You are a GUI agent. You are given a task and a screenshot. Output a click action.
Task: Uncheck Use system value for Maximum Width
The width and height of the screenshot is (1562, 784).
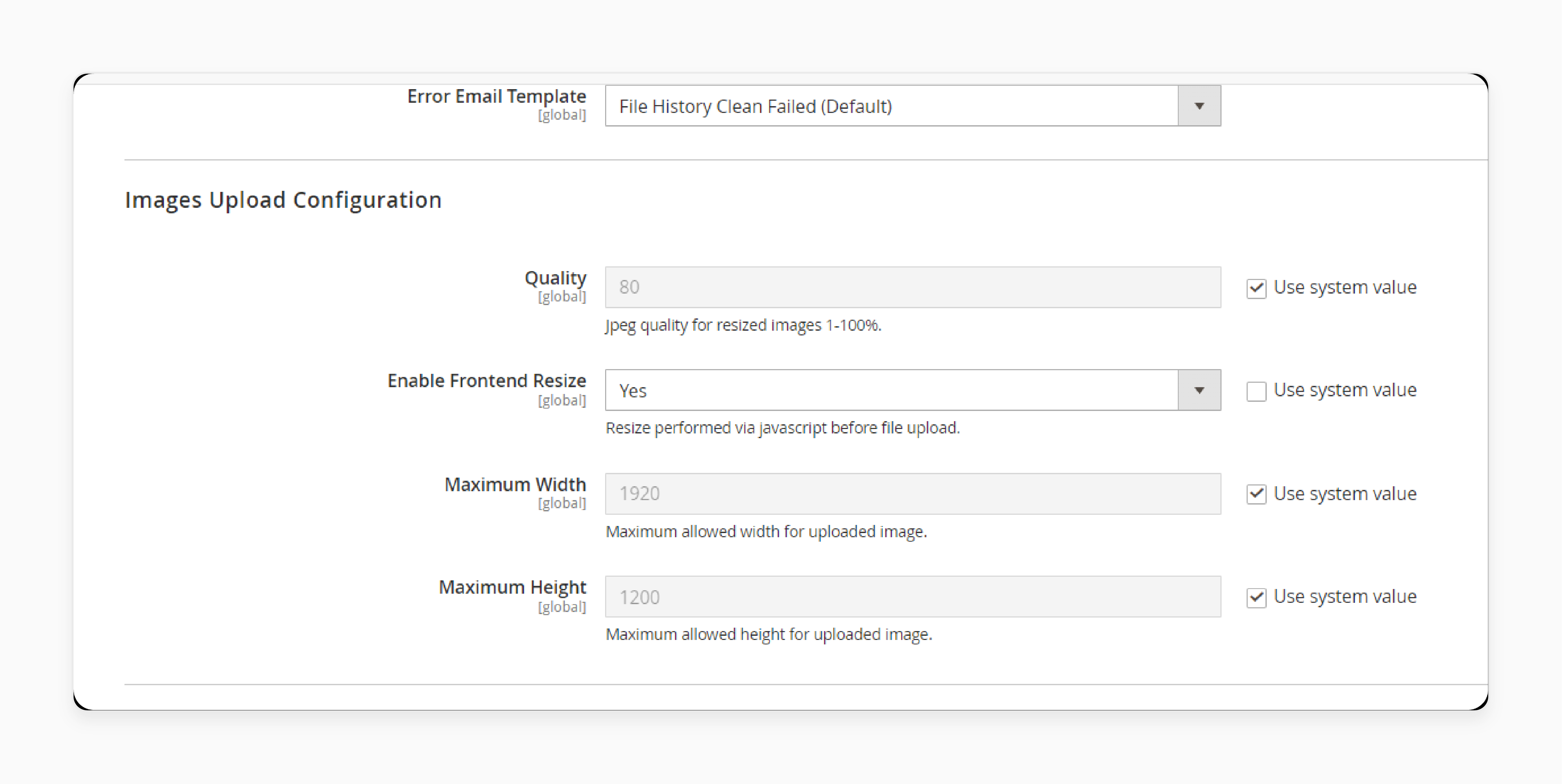[1256, 494]
